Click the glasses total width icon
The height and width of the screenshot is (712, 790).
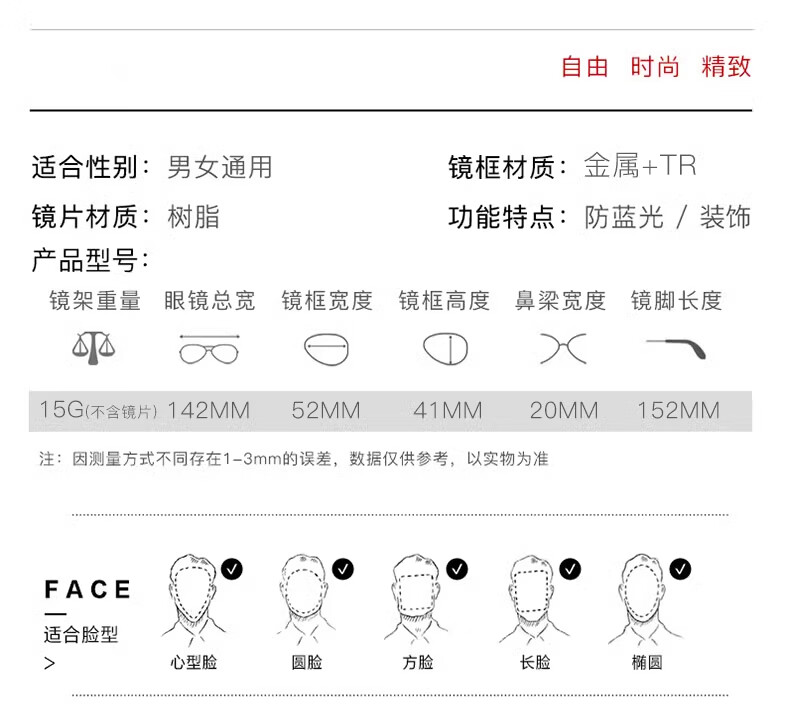coord(209,349)
